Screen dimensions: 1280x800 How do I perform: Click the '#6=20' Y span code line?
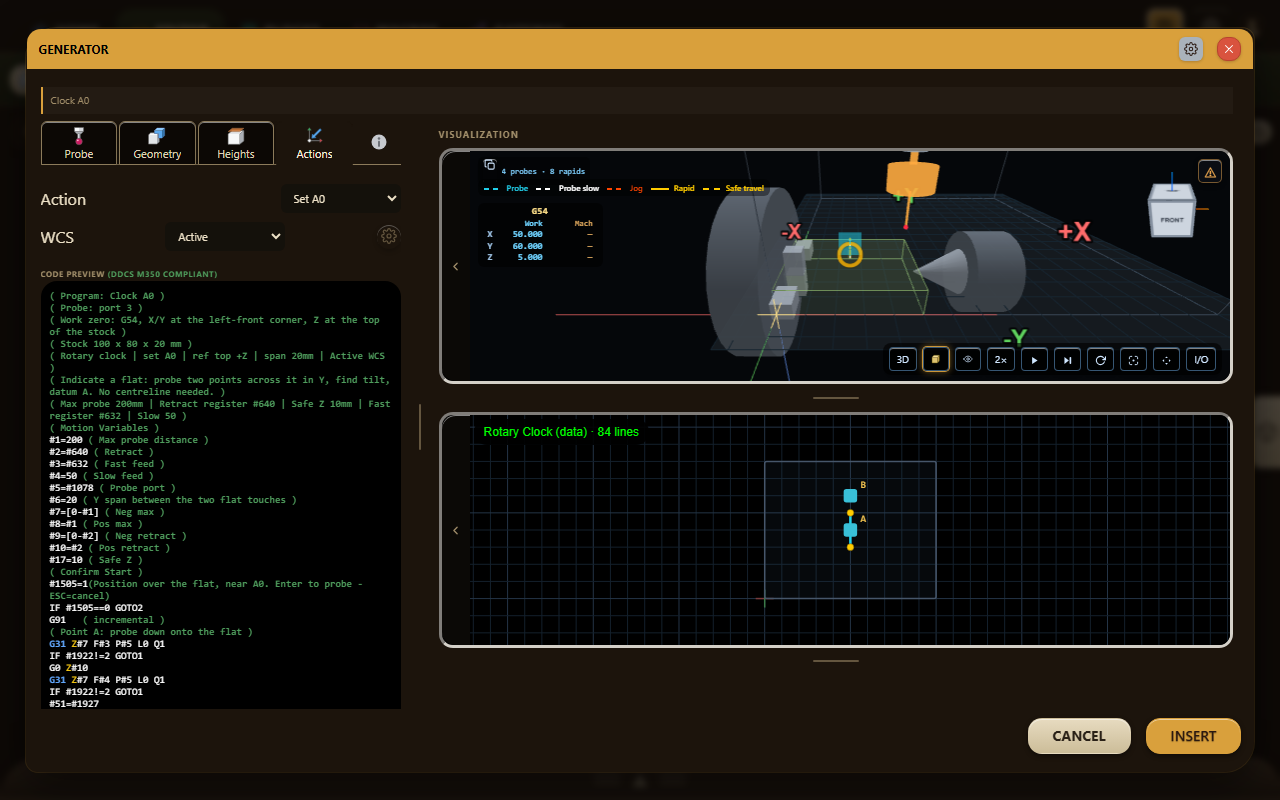point(171,500)
